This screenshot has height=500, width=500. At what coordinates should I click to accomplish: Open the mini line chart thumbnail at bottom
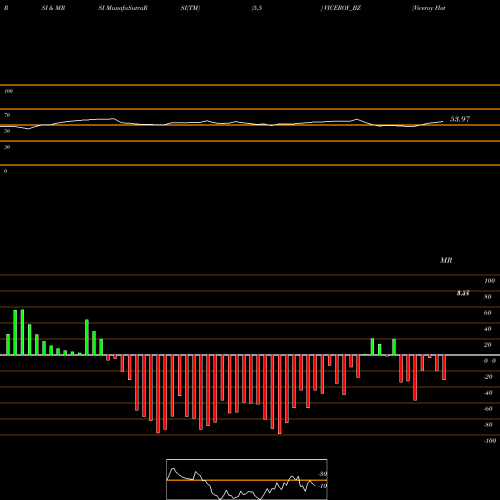[247, 479]
